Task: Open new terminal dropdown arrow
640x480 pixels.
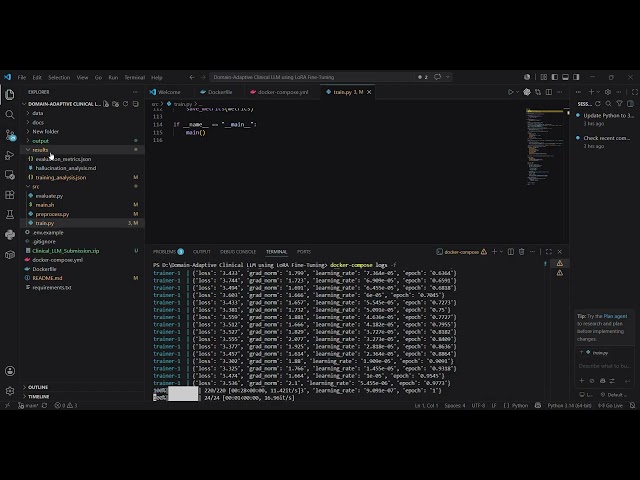Action: (x=501, y=252)
